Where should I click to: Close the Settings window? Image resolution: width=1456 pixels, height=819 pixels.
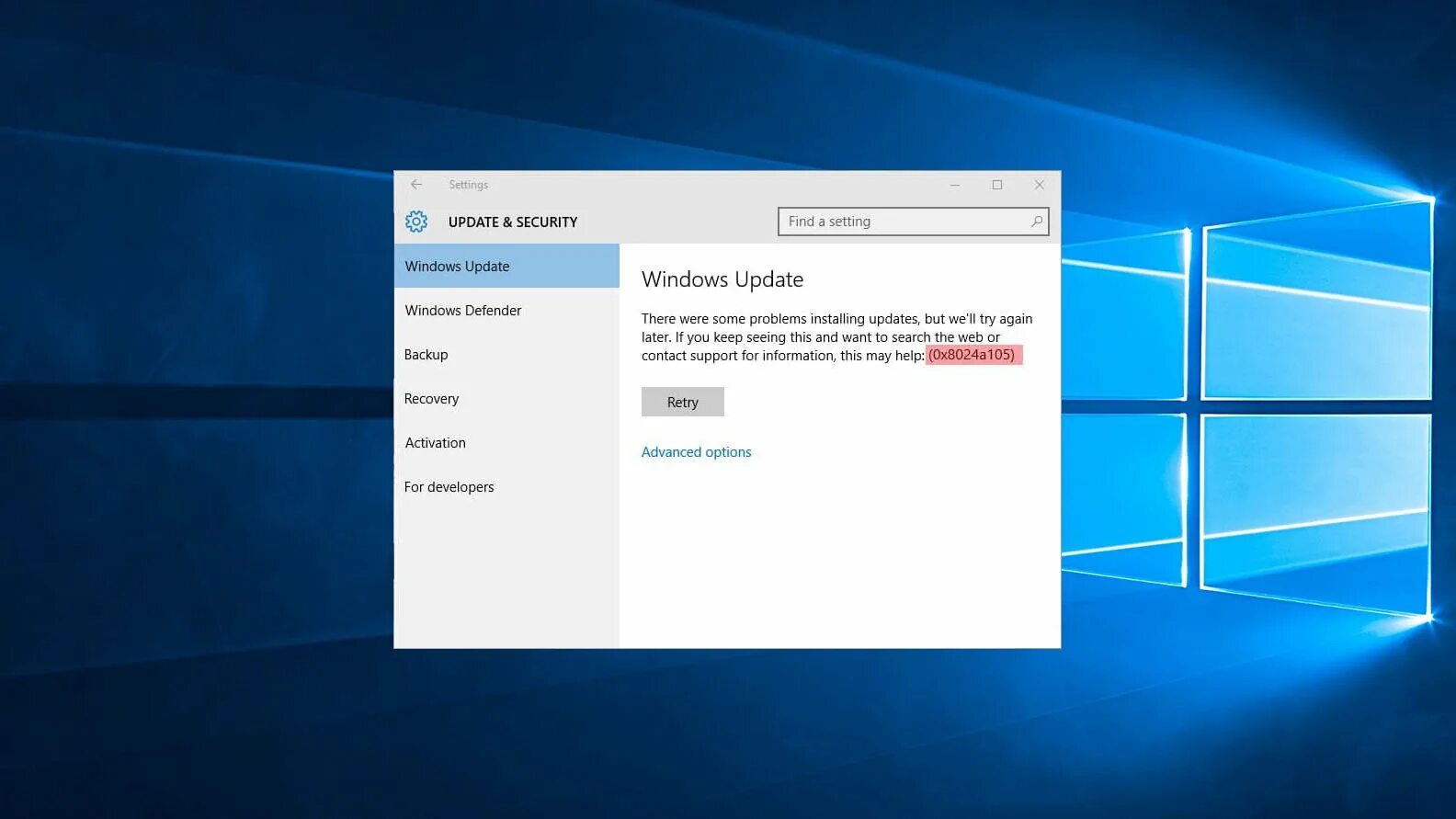[x=1040, y=185]
